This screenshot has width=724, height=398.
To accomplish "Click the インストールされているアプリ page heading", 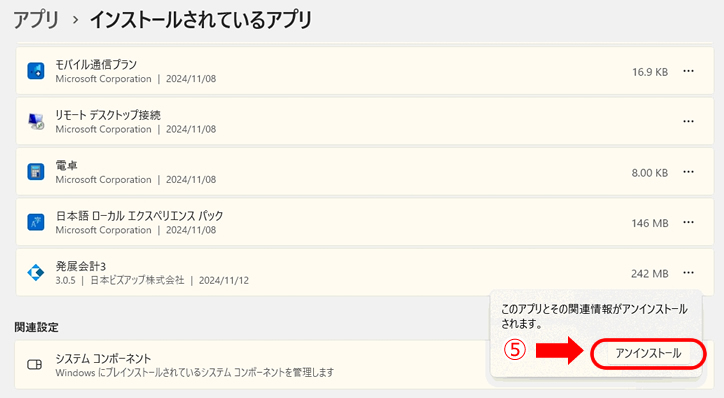I will [x=201, y=20].
